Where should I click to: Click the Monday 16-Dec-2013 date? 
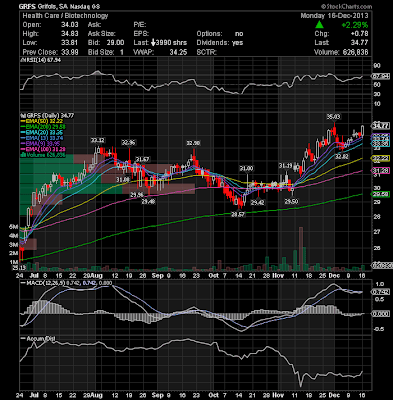click(x=334, y=16)
